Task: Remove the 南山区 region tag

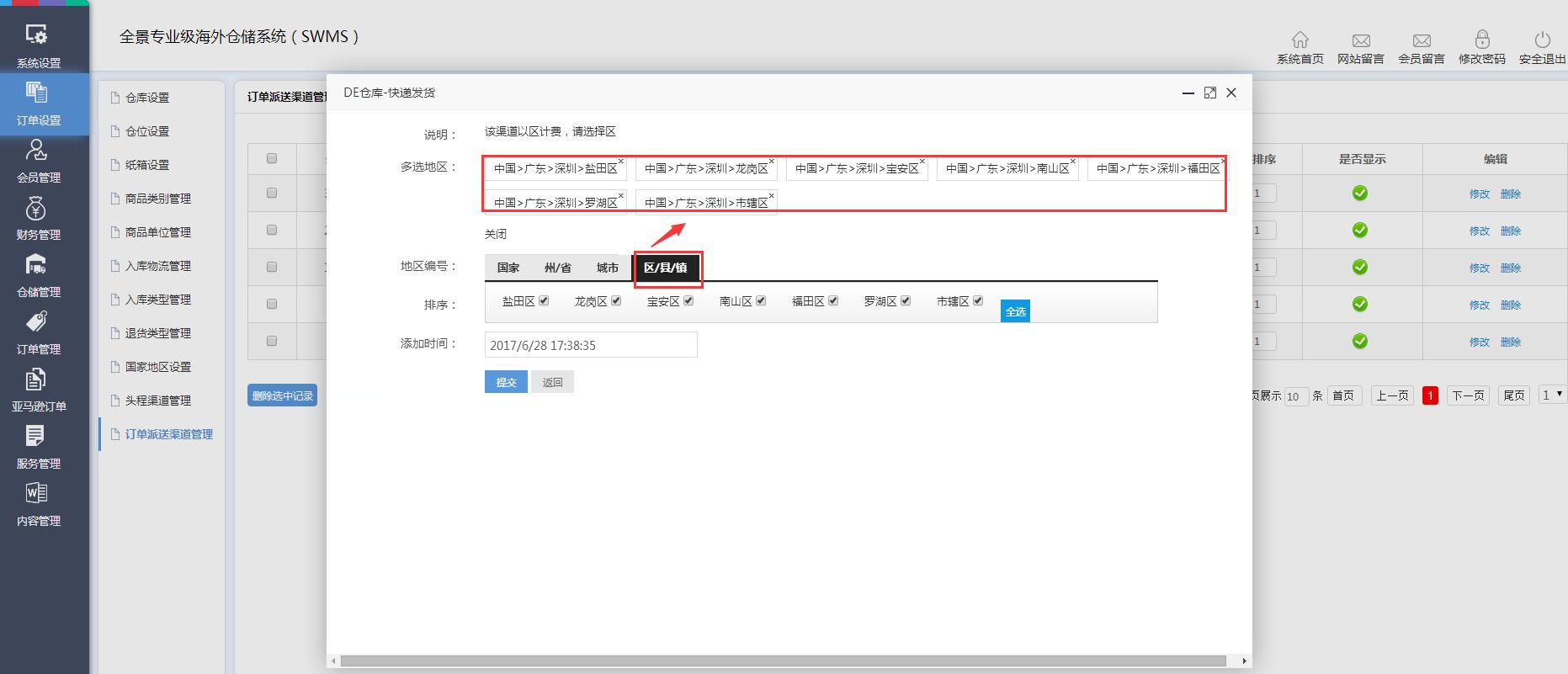Action: click(1073, 161)
